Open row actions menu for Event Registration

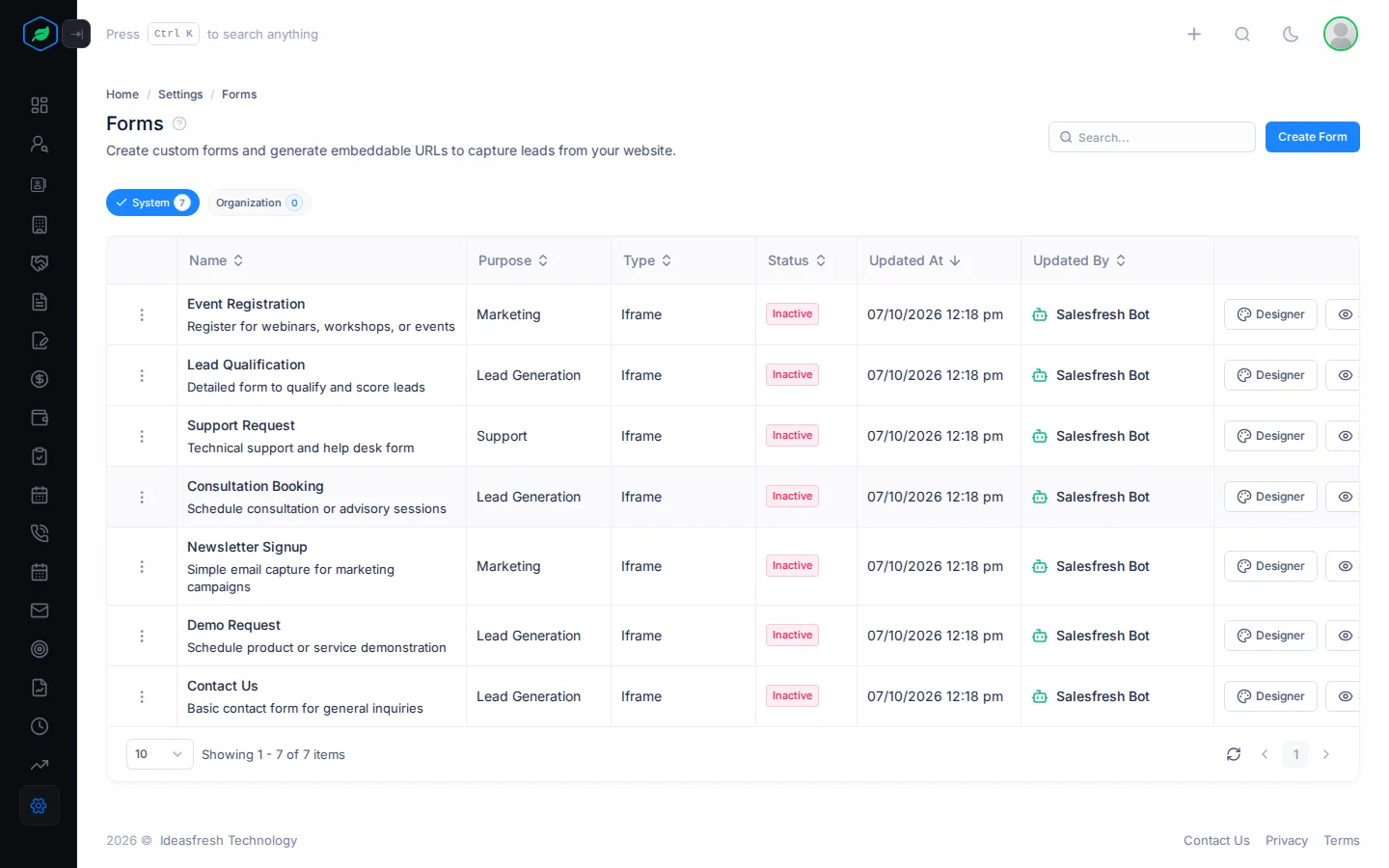[142, 314]
